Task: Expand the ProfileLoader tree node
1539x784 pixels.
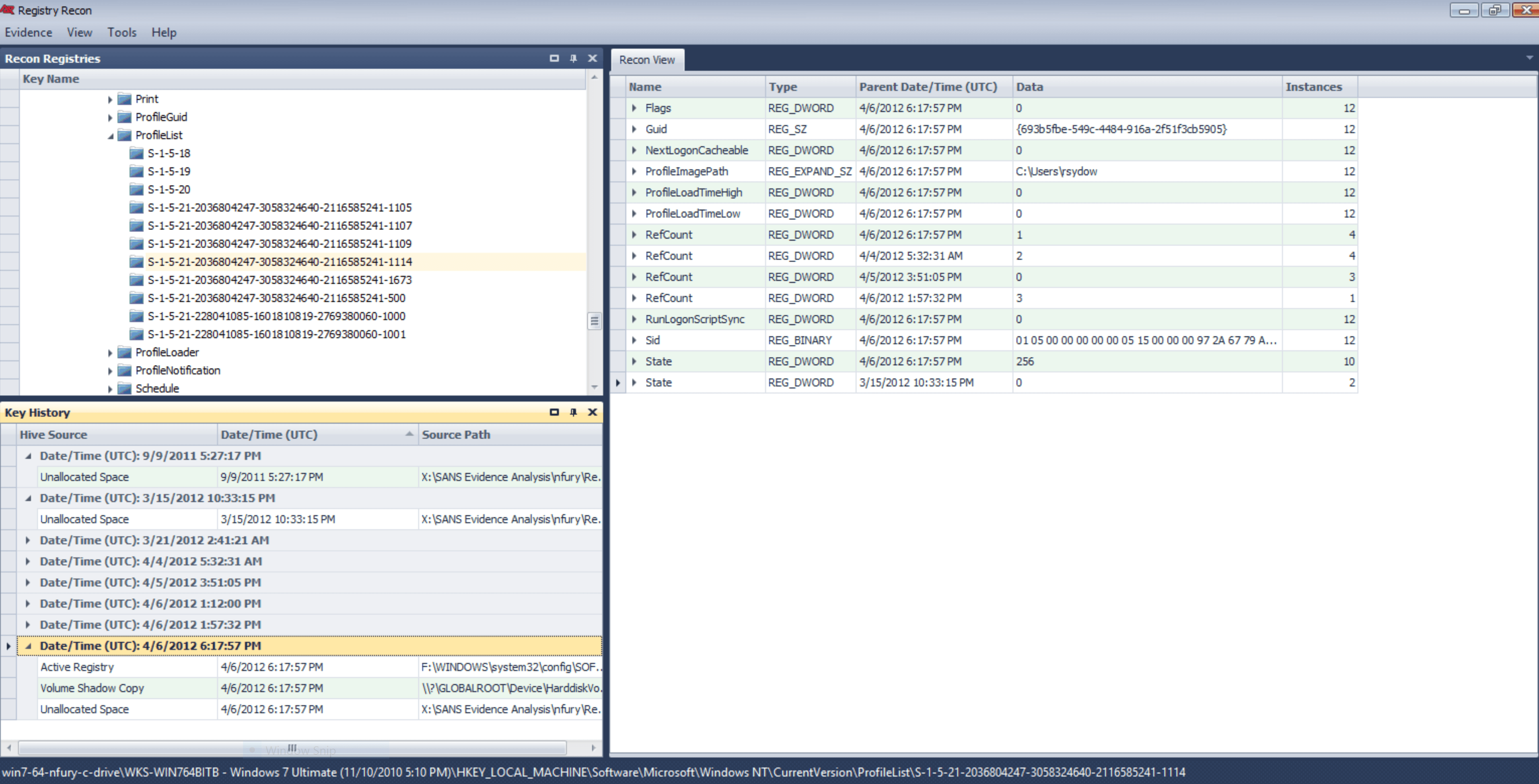Action: (111, 352)
